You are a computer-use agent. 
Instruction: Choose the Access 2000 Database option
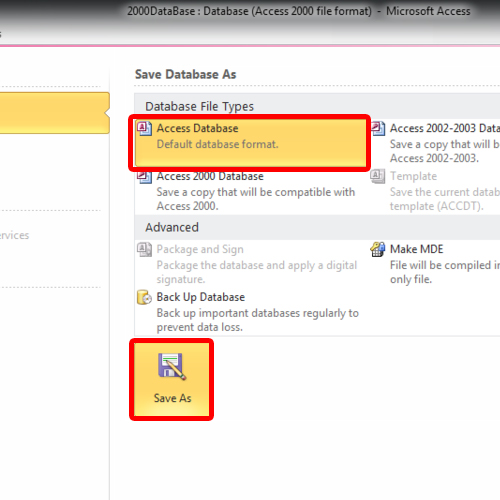(252, 191)
